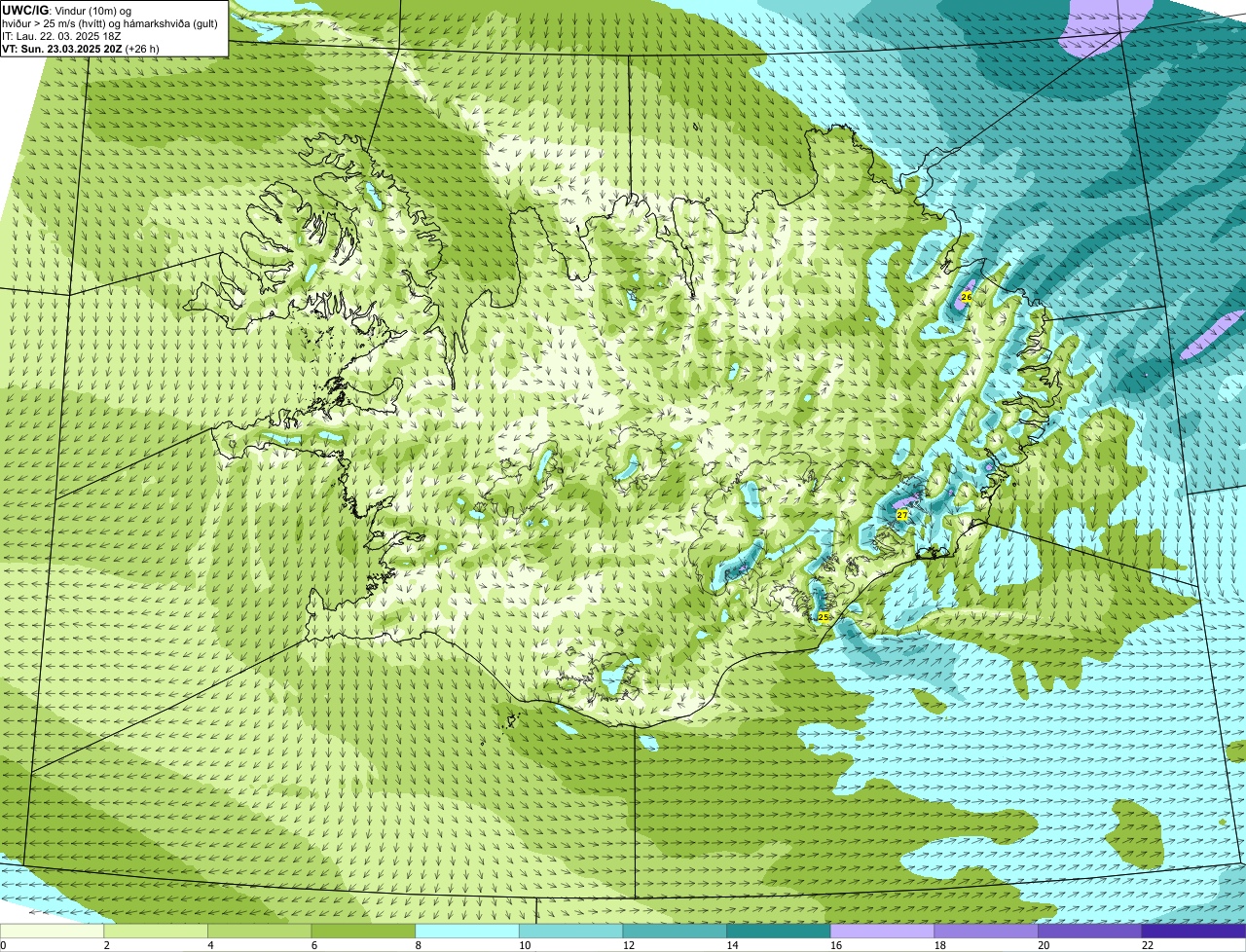The height and width of the screenshot is (952, 1246).
Task: Click the 'IT: Lau. 22. 03. 2025 18Z' line
Action: 62,36
